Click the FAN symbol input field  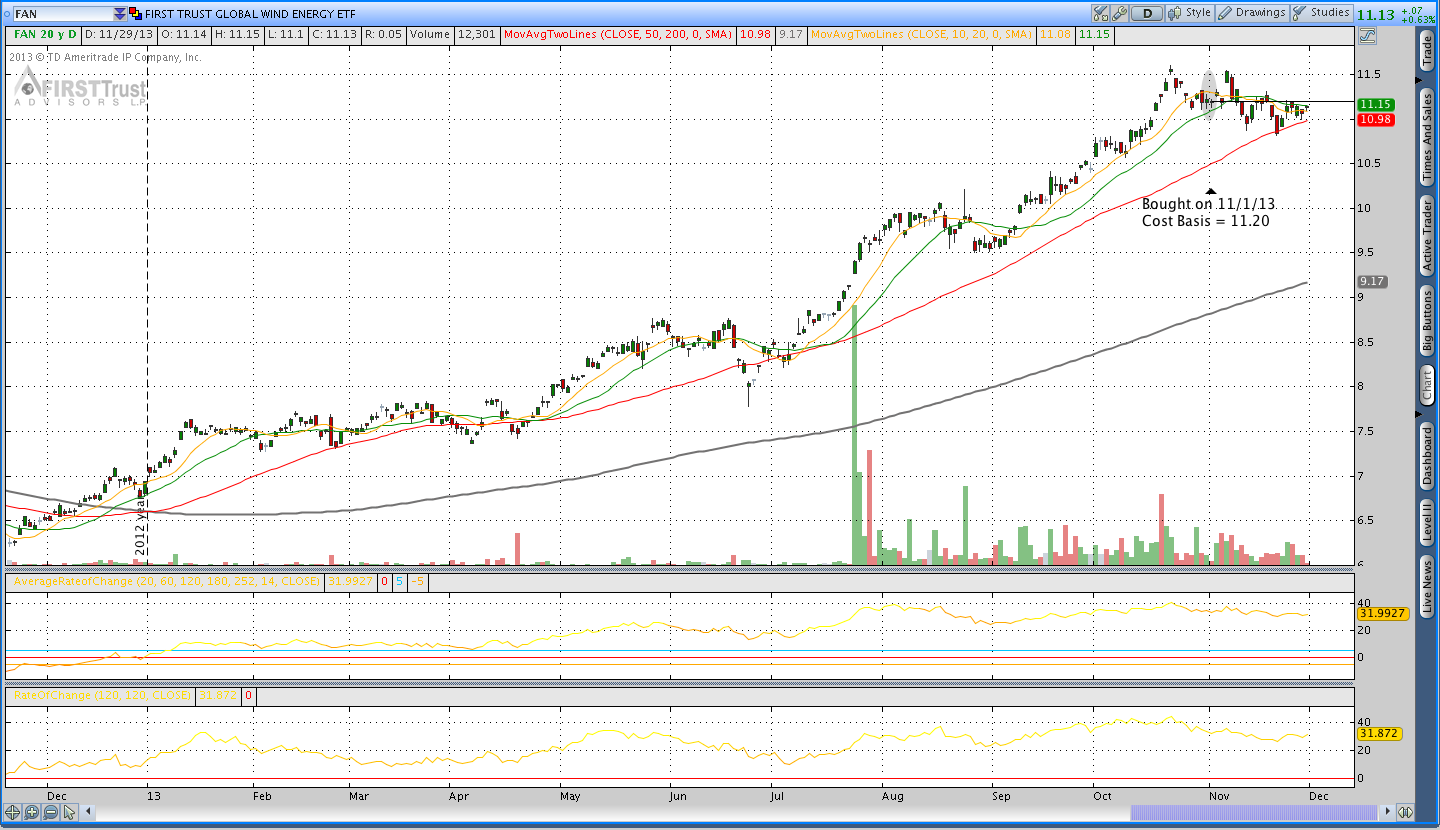(61, 14)
